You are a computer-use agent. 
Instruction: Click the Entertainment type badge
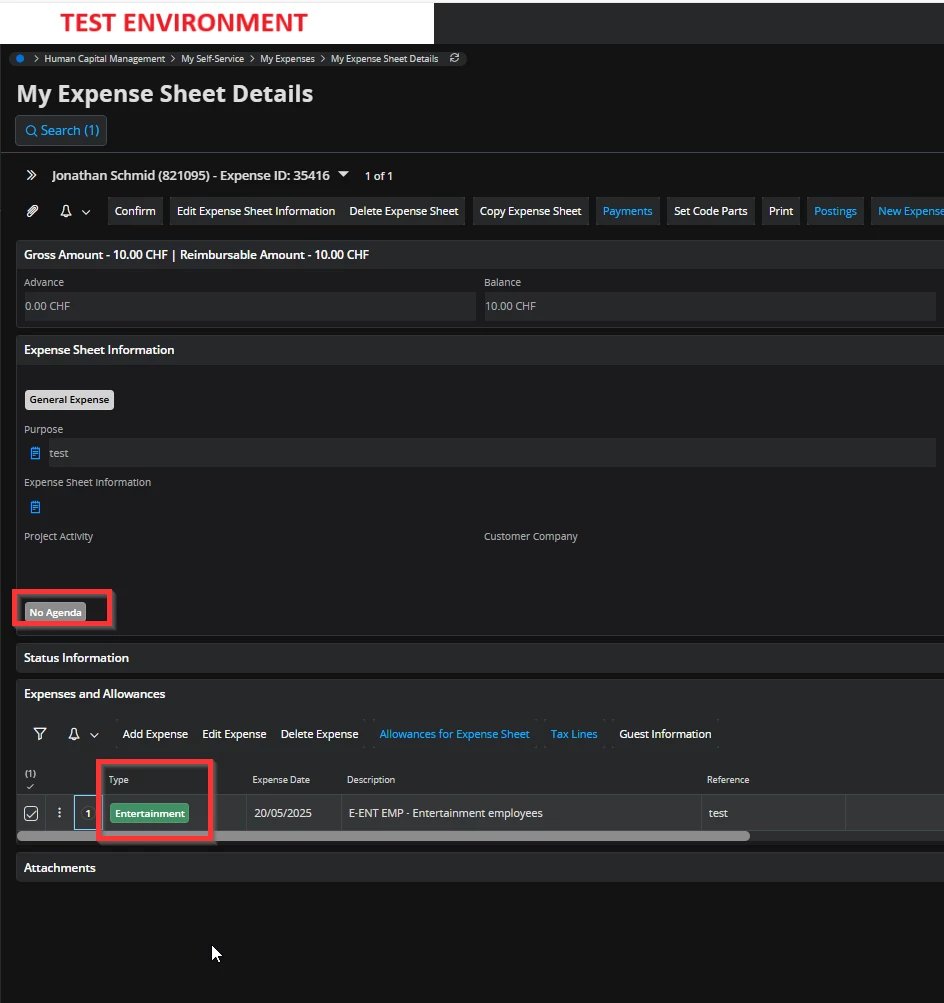(150, 813)
